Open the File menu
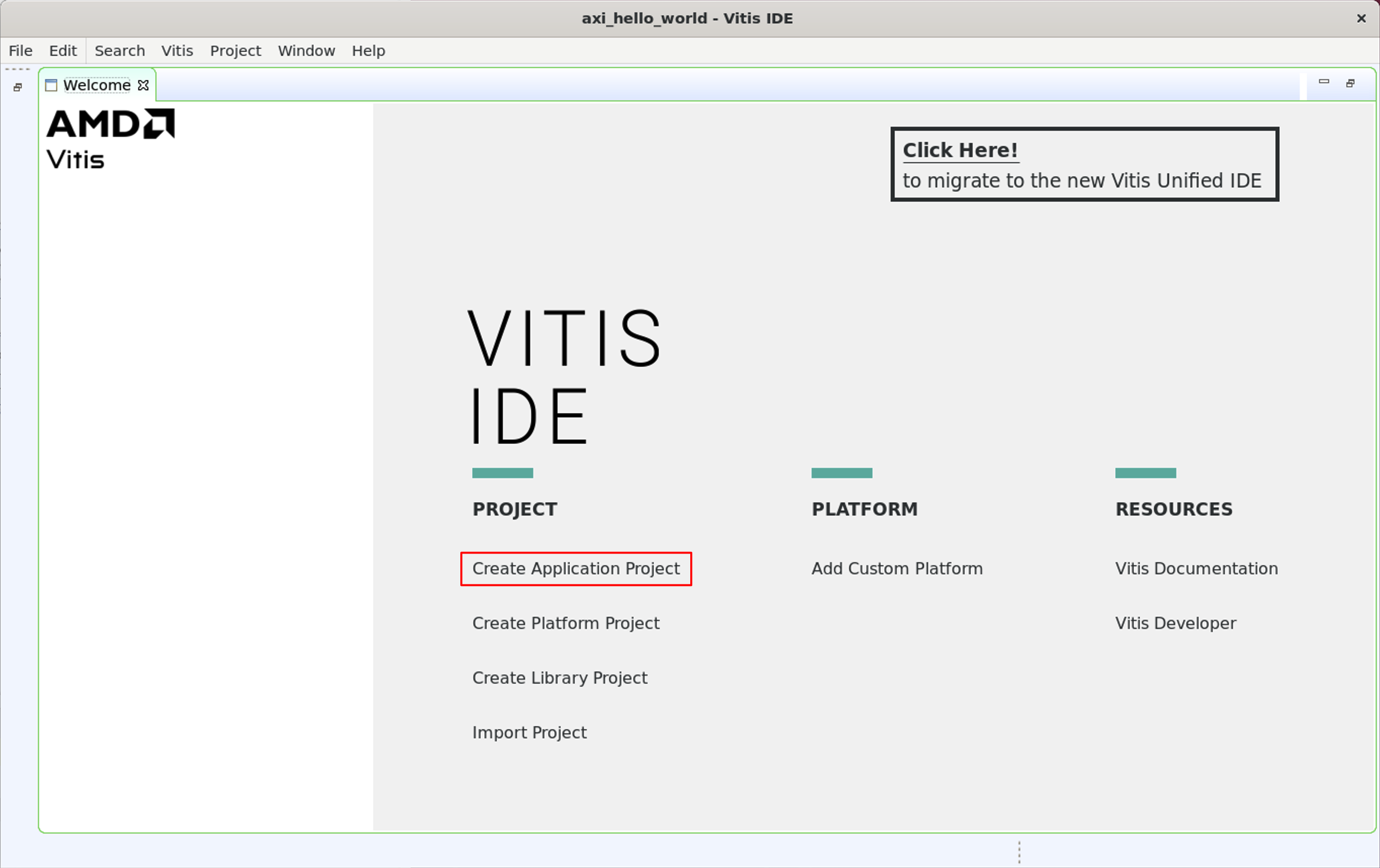Viewport: 1380px width, 868px height. tap(20, 51)
